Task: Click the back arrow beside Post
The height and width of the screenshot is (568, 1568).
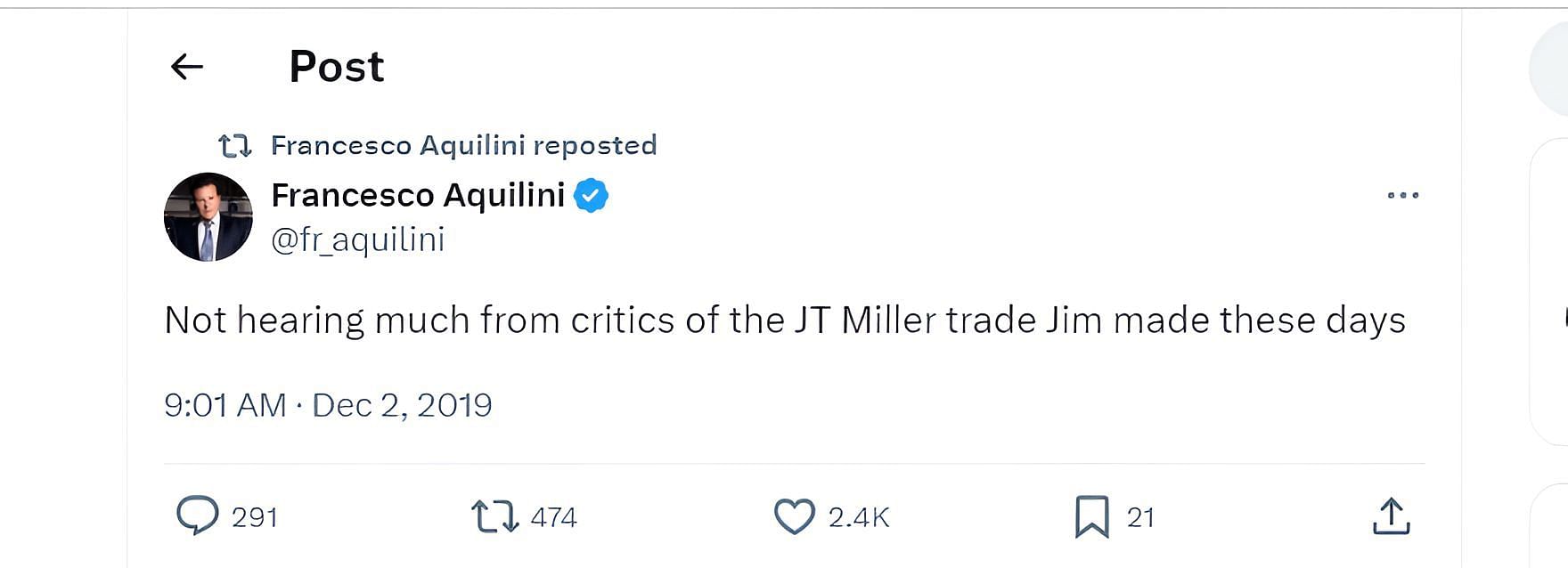Action: pos(187,67)
